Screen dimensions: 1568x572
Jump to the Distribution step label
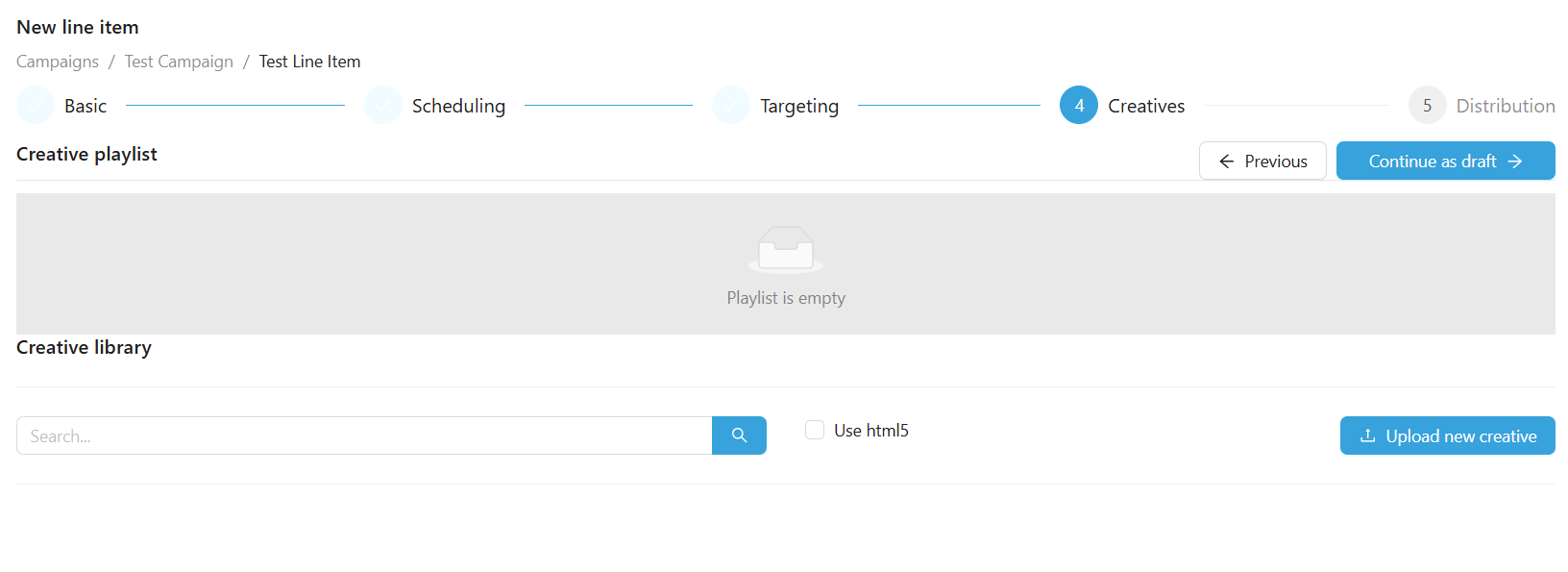(1505, 106)
